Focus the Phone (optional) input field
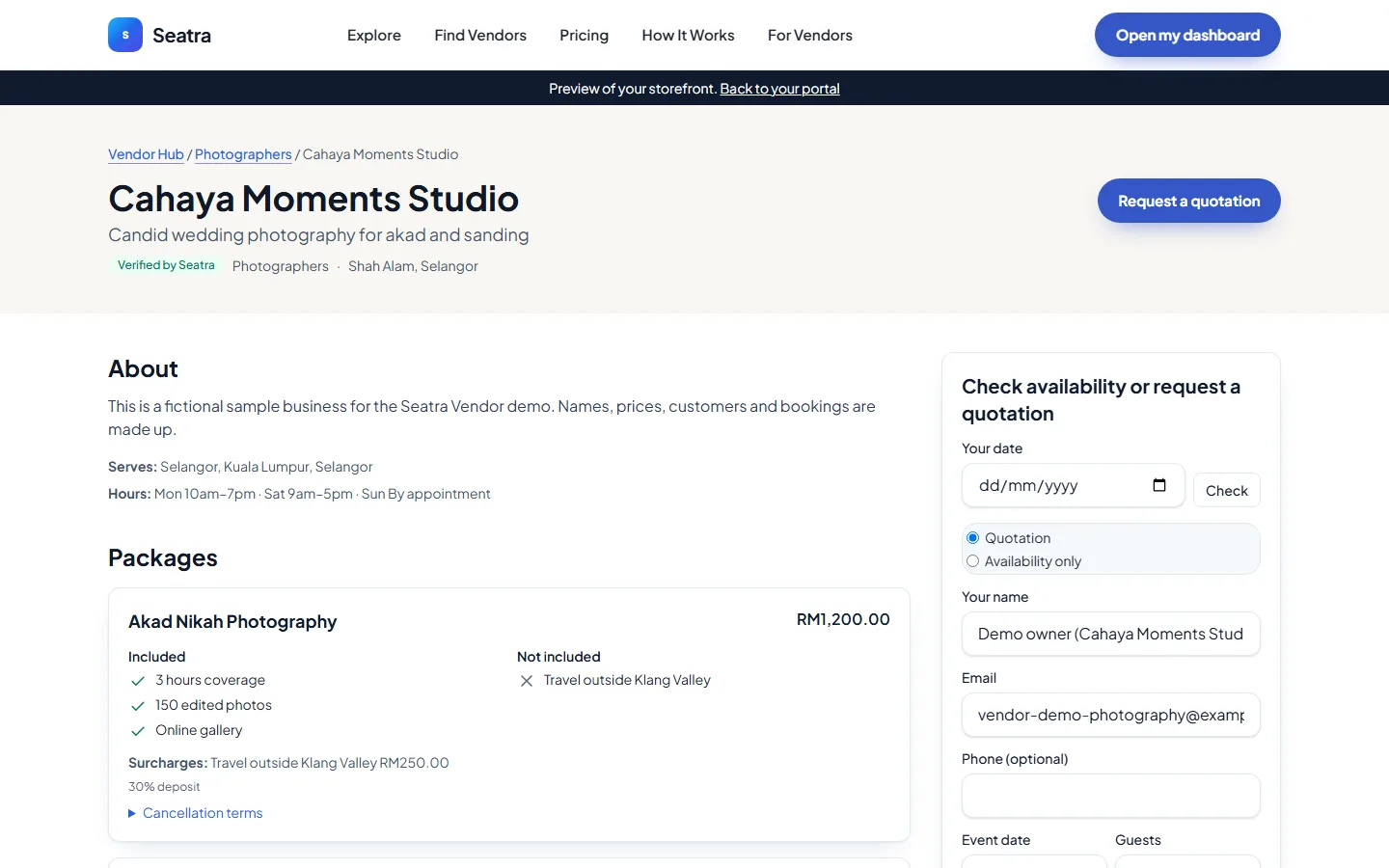This screenshot has height=868, width=1389. click(1111, 796)
